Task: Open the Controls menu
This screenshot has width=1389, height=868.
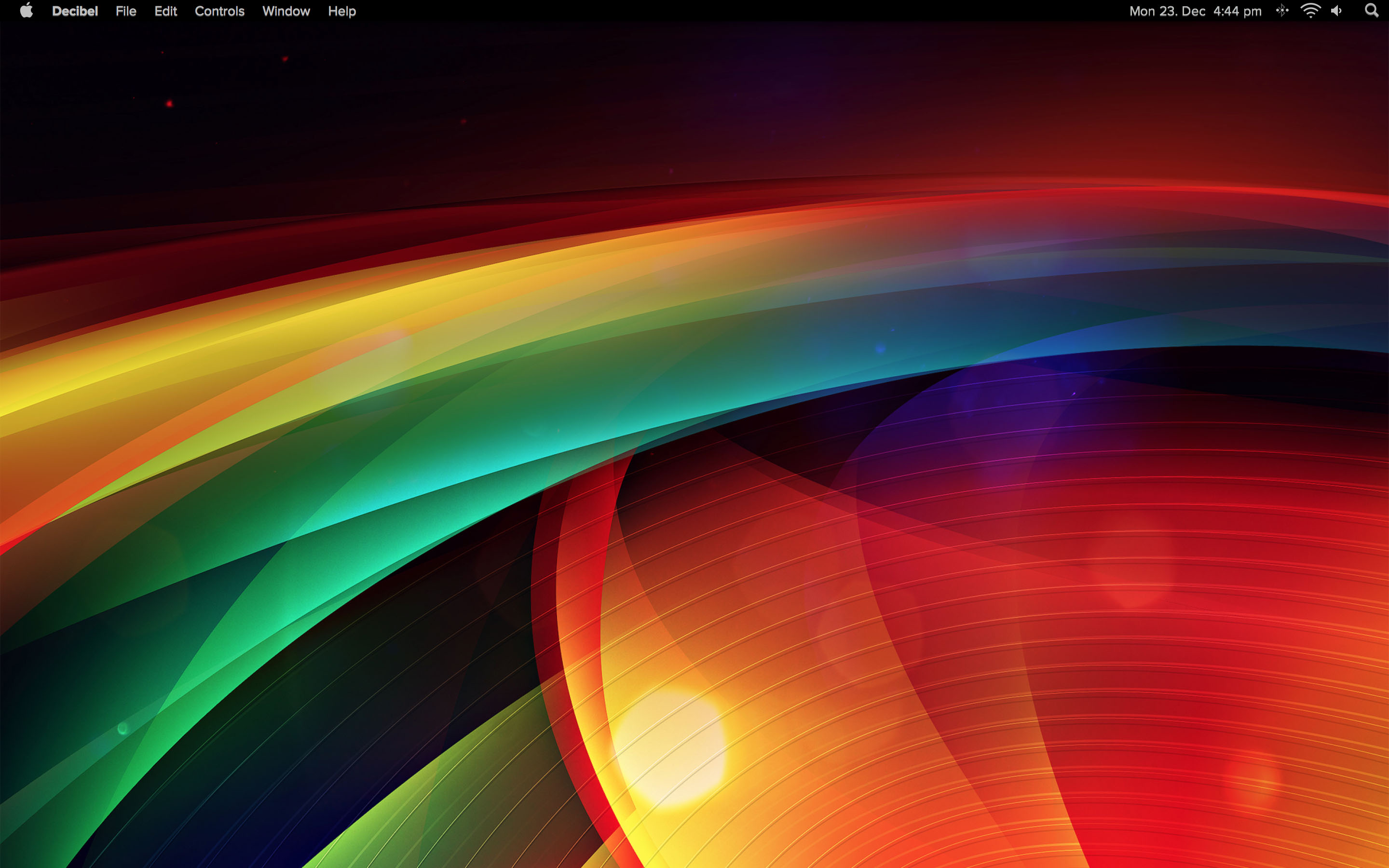Action: tap(219, 11)
